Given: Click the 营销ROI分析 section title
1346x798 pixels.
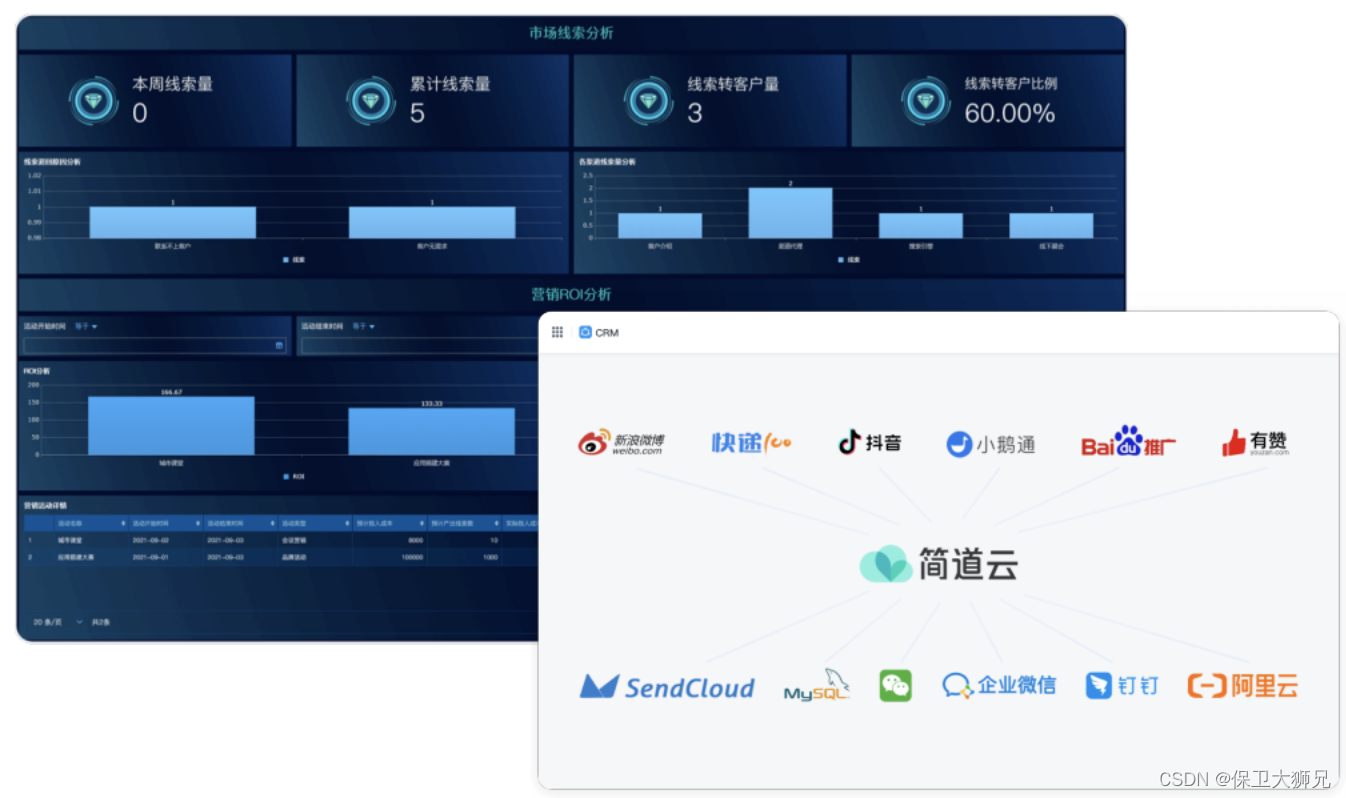Looking at the screenshot, I should [x=571, y=295].
